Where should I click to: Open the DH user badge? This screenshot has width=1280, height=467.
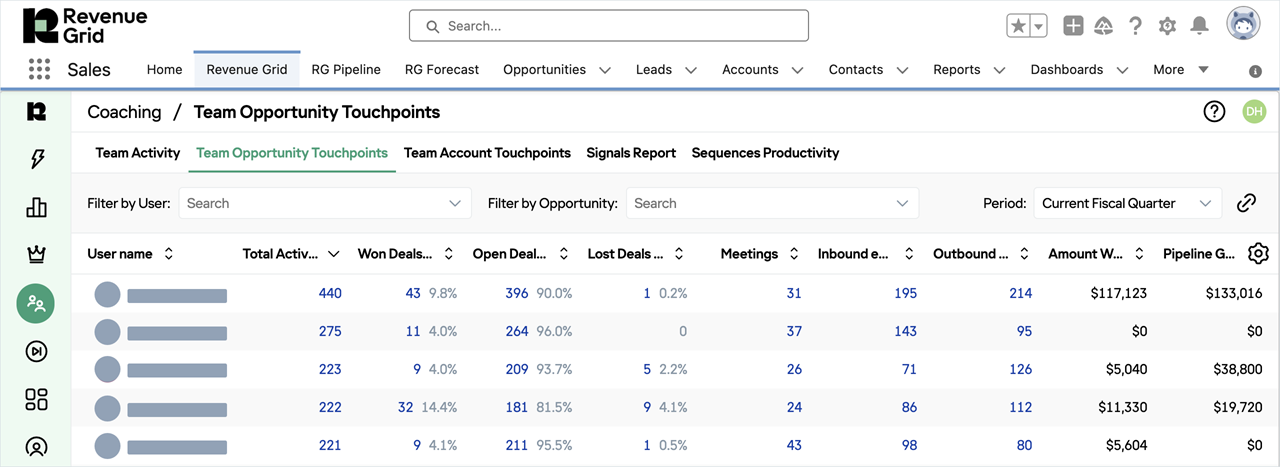pyautogui.click(x=1254, y=112)
